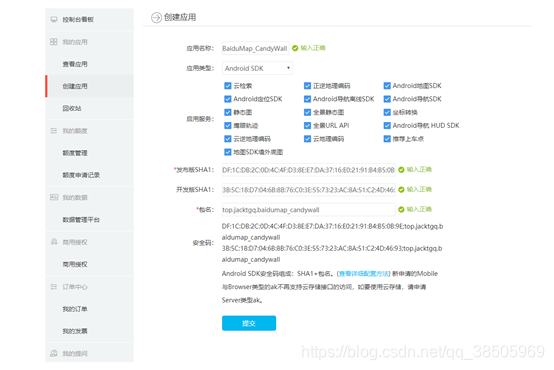Open the Android SDK application type dropdown

(x=257, y=68)
